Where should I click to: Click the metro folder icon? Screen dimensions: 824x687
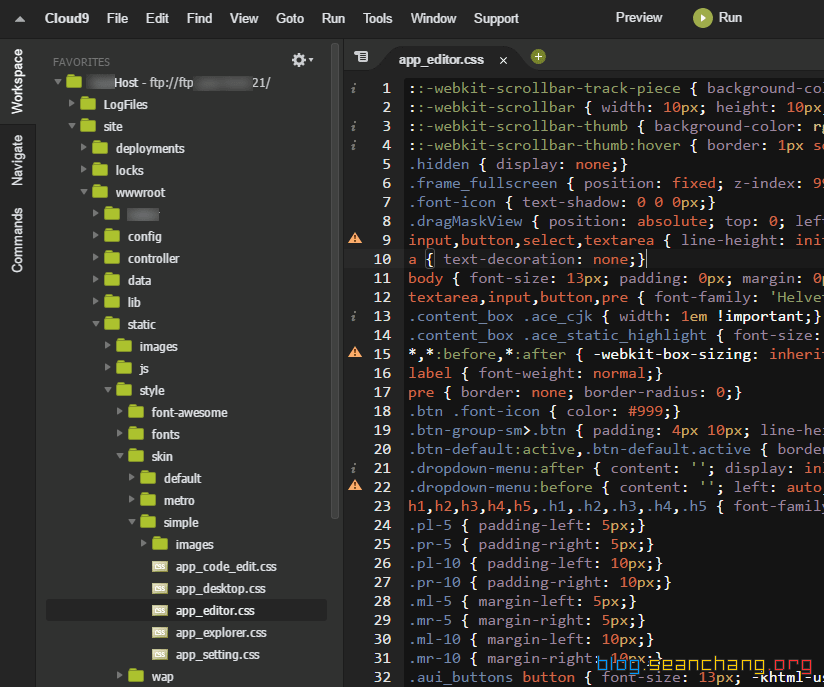148,500
